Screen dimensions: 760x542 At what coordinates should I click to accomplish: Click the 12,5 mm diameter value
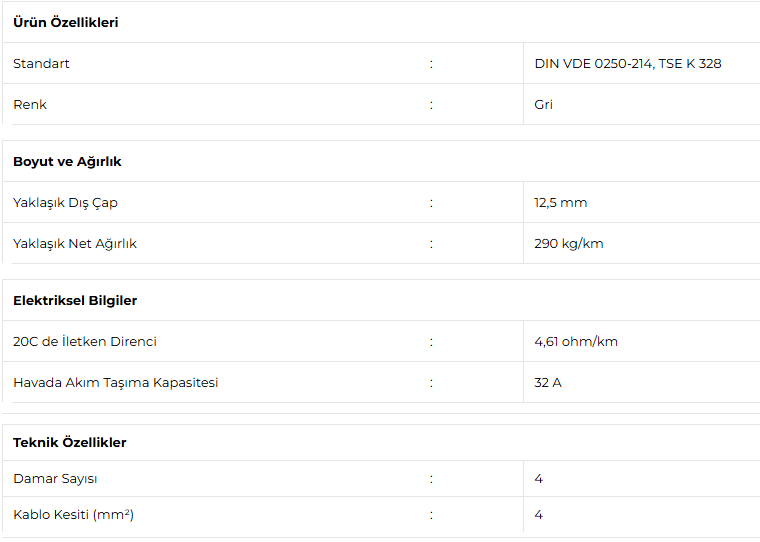pos(560,203)
